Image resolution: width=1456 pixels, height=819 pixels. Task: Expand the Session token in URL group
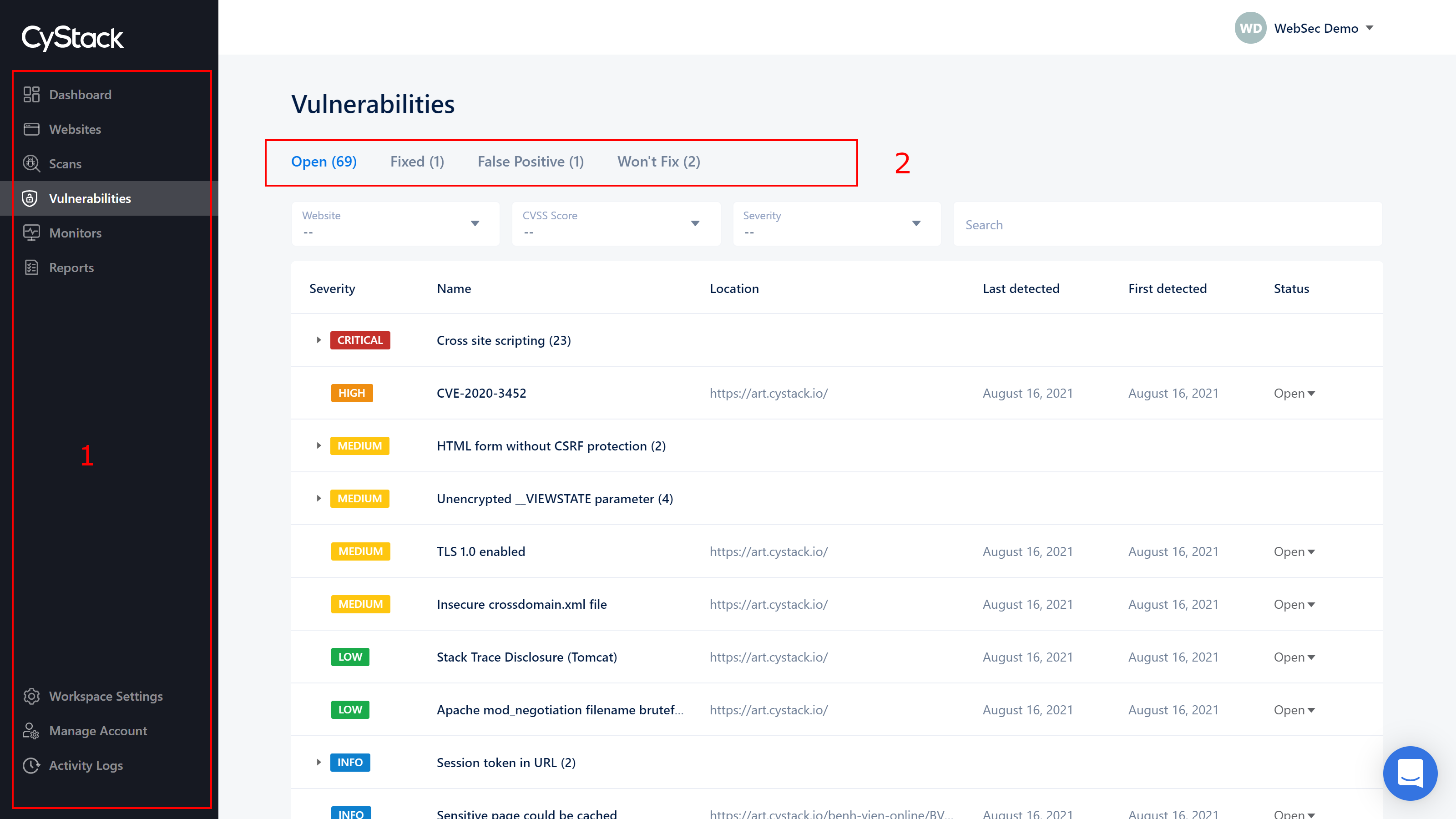(x=318, y=762)
